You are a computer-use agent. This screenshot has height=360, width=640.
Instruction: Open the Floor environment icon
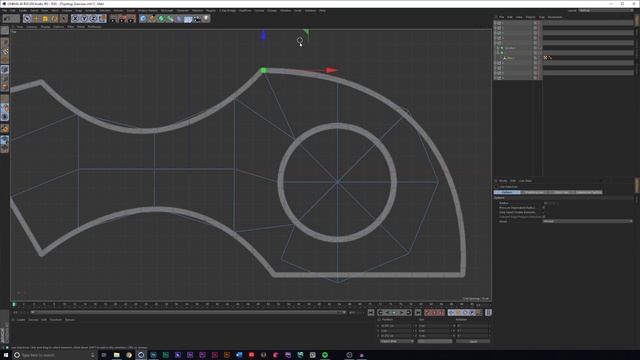click(x=188, y=18)
